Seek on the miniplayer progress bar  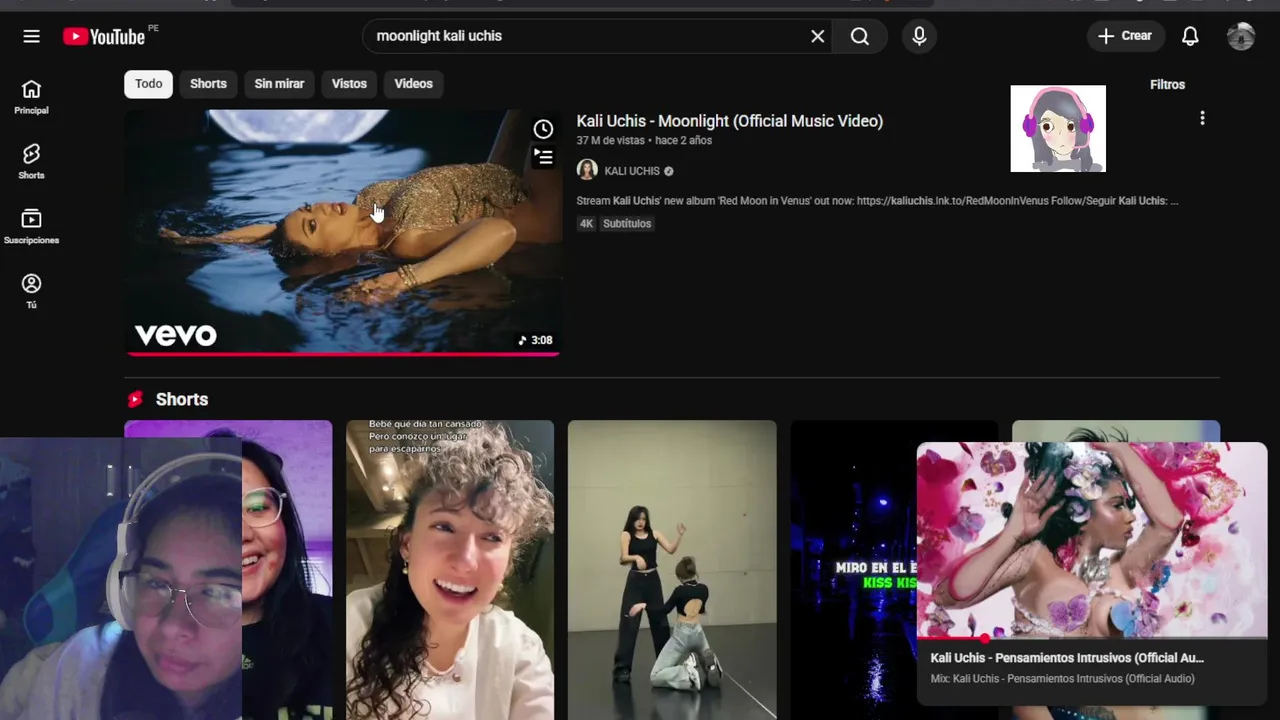click(1092, 637)
